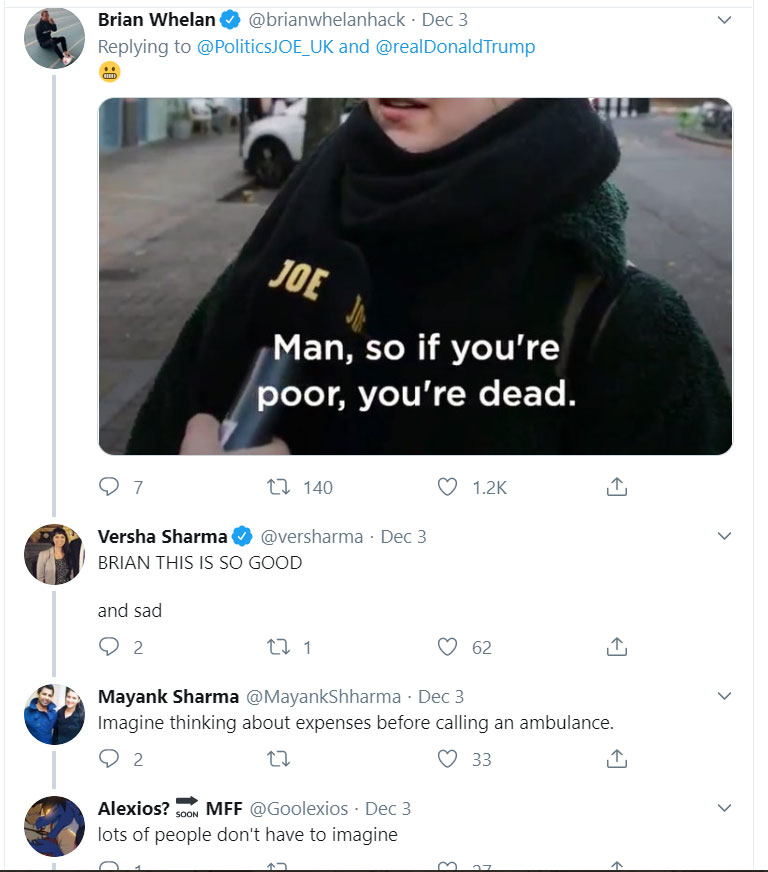
Task: Open Mayank Sharma tweet options chevron
Action: (x=725, y=697)
